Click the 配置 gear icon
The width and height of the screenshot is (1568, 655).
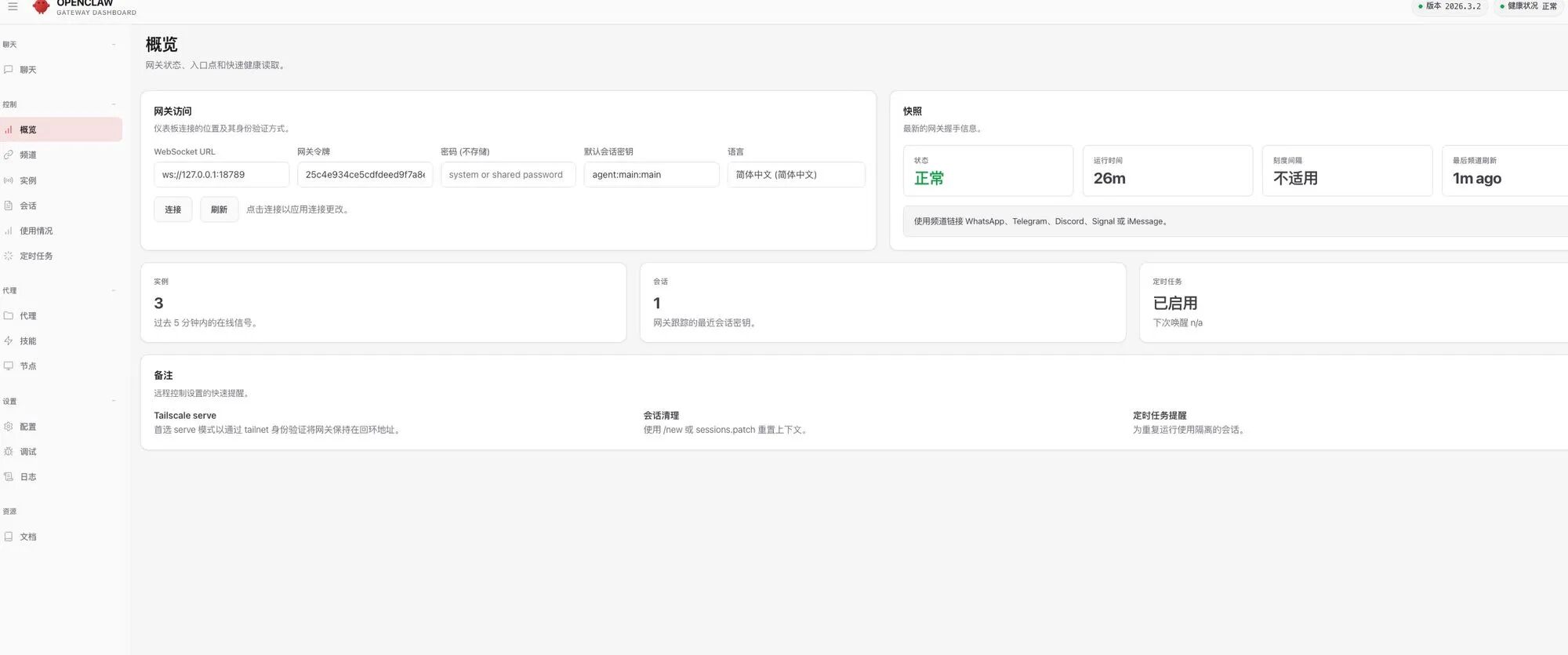[9, 427]
